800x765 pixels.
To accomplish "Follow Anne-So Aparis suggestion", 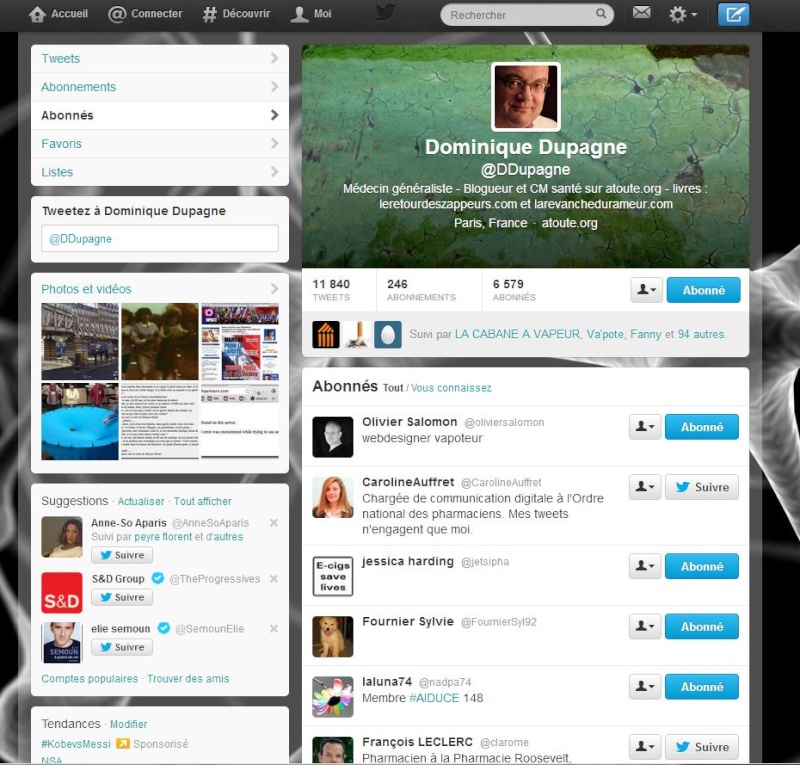I will (x=122, y=555).
